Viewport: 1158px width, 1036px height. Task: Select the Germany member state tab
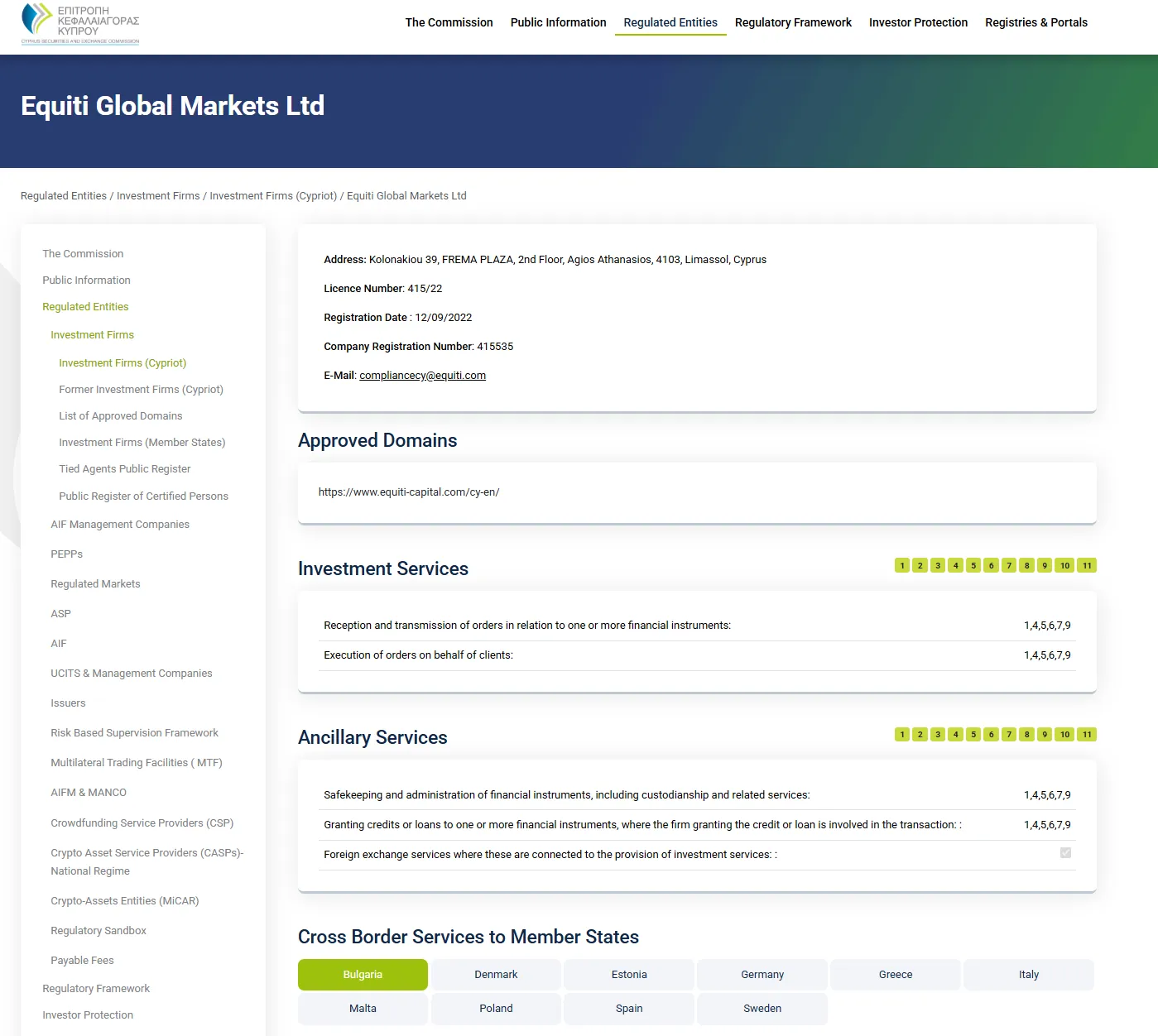[x=762, y=975]
